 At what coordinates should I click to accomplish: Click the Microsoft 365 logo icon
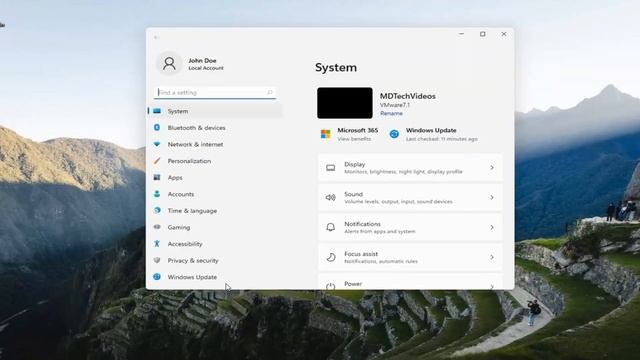tap(326, 134)
